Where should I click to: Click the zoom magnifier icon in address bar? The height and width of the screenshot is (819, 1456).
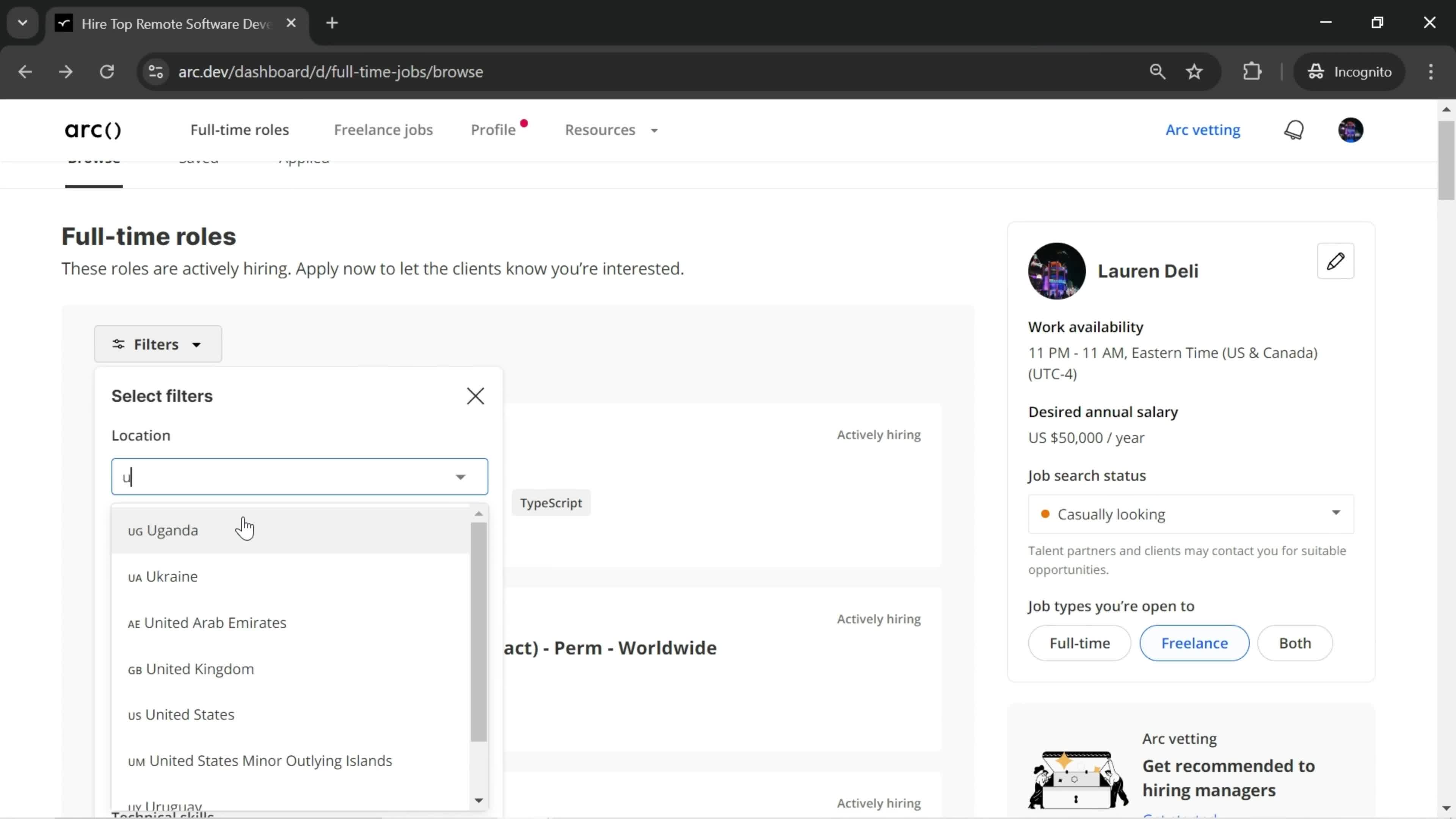(1157, 72)
